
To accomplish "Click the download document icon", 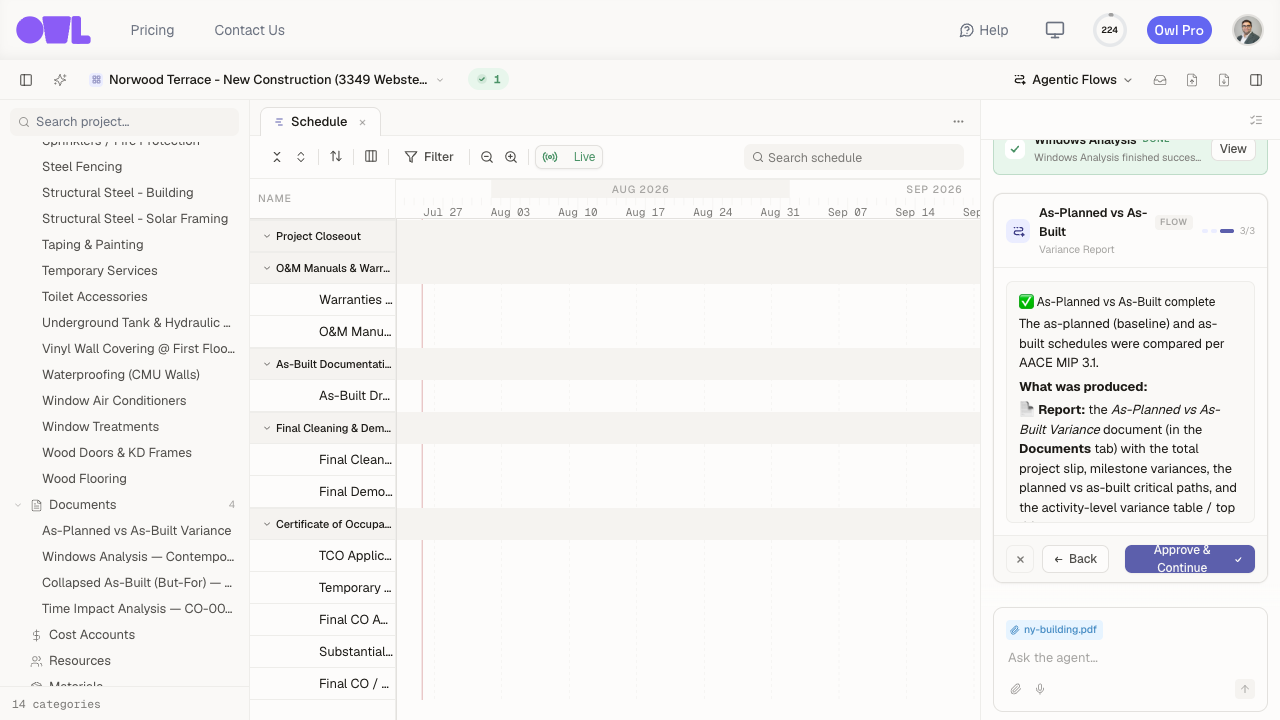I will point(1224,80).
